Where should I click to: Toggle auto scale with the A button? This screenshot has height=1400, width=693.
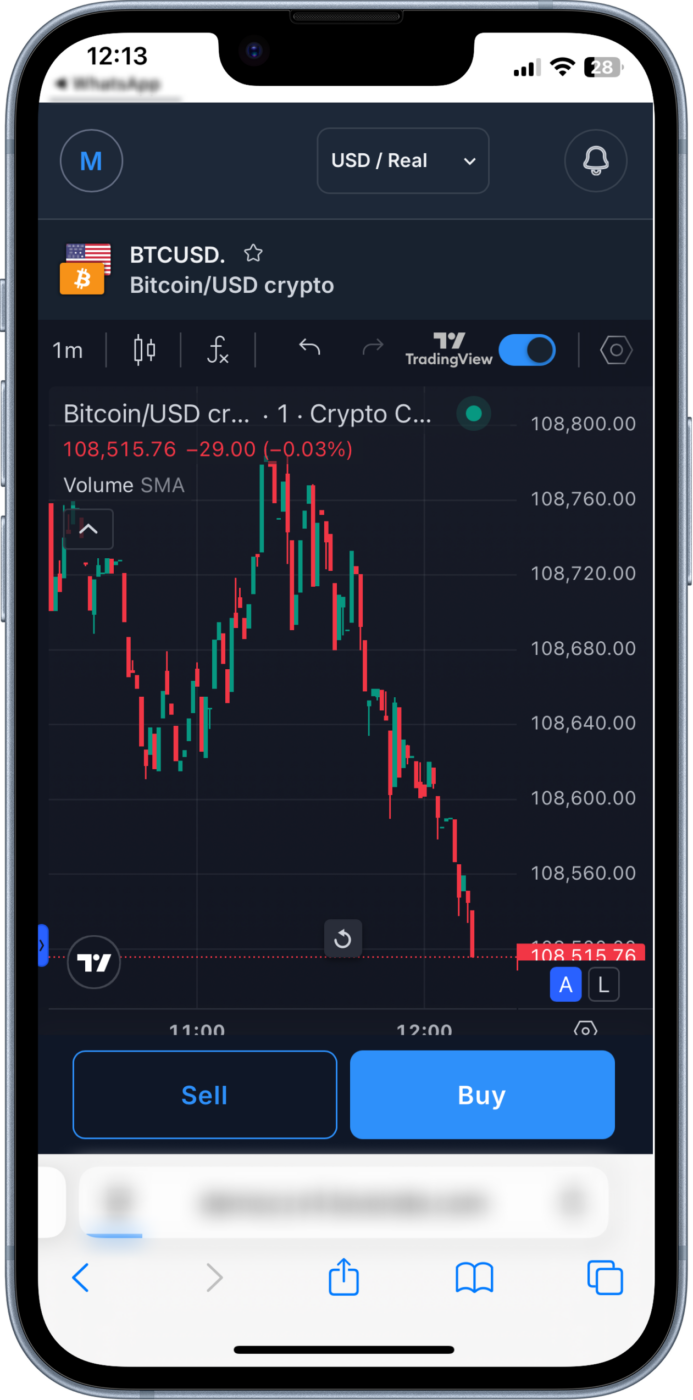tap(565, 985)
